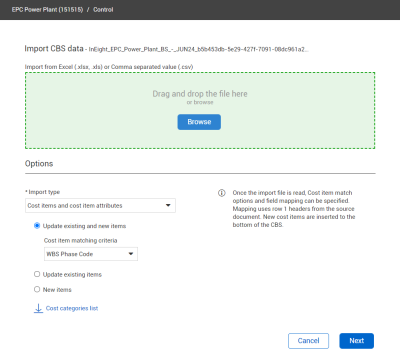Click the 'or browse' text in the drop zone
This screenshot has width=400, height=362.
(200, 102)
